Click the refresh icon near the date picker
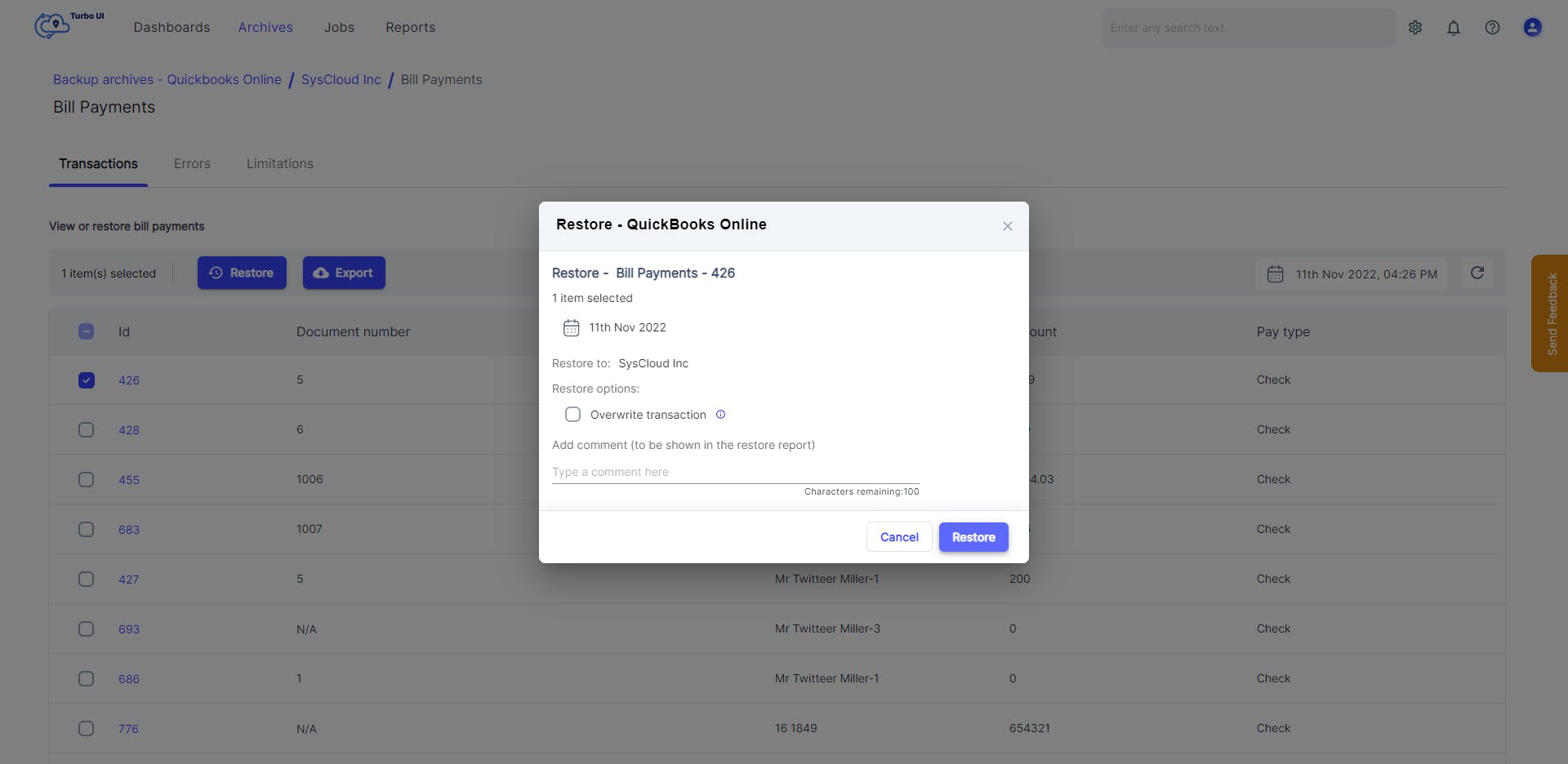This screenshot has height=764, width=1568. tap(1477, 273)
